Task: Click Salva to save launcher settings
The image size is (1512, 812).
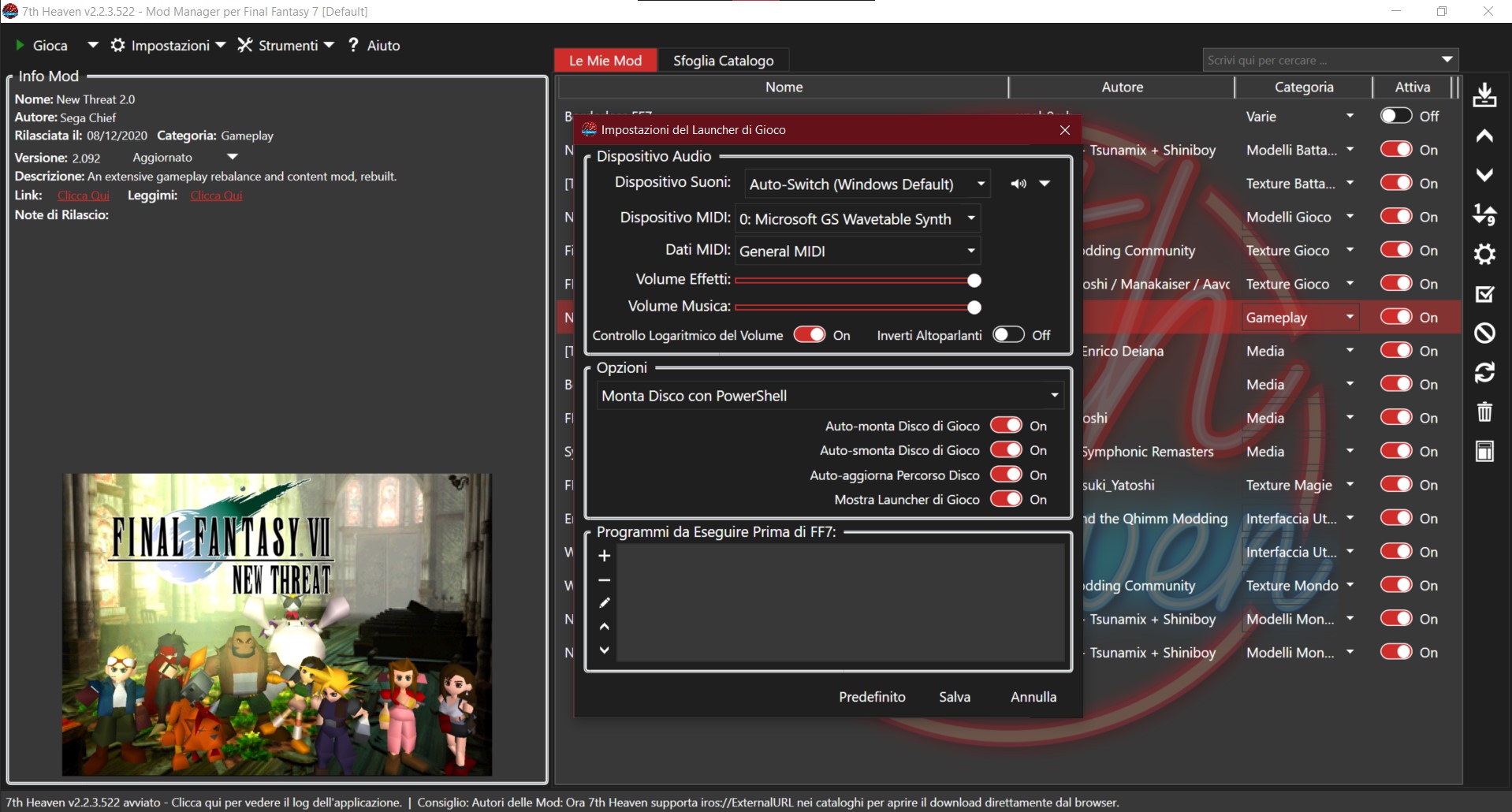Action: pyautogui.click(x=955, y=697)
